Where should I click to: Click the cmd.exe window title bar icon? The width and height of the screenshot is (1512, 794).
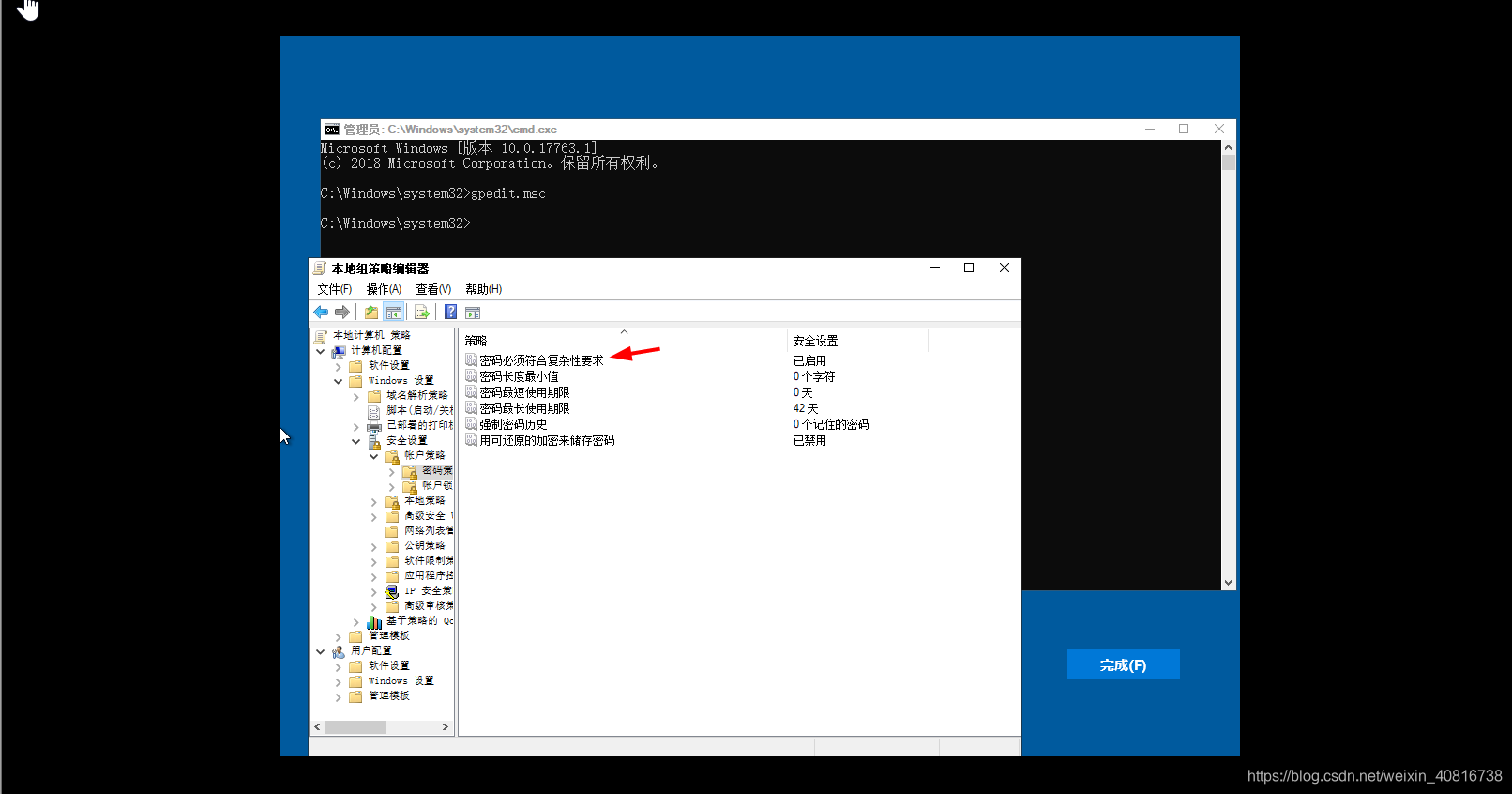(x=331, y=130)
